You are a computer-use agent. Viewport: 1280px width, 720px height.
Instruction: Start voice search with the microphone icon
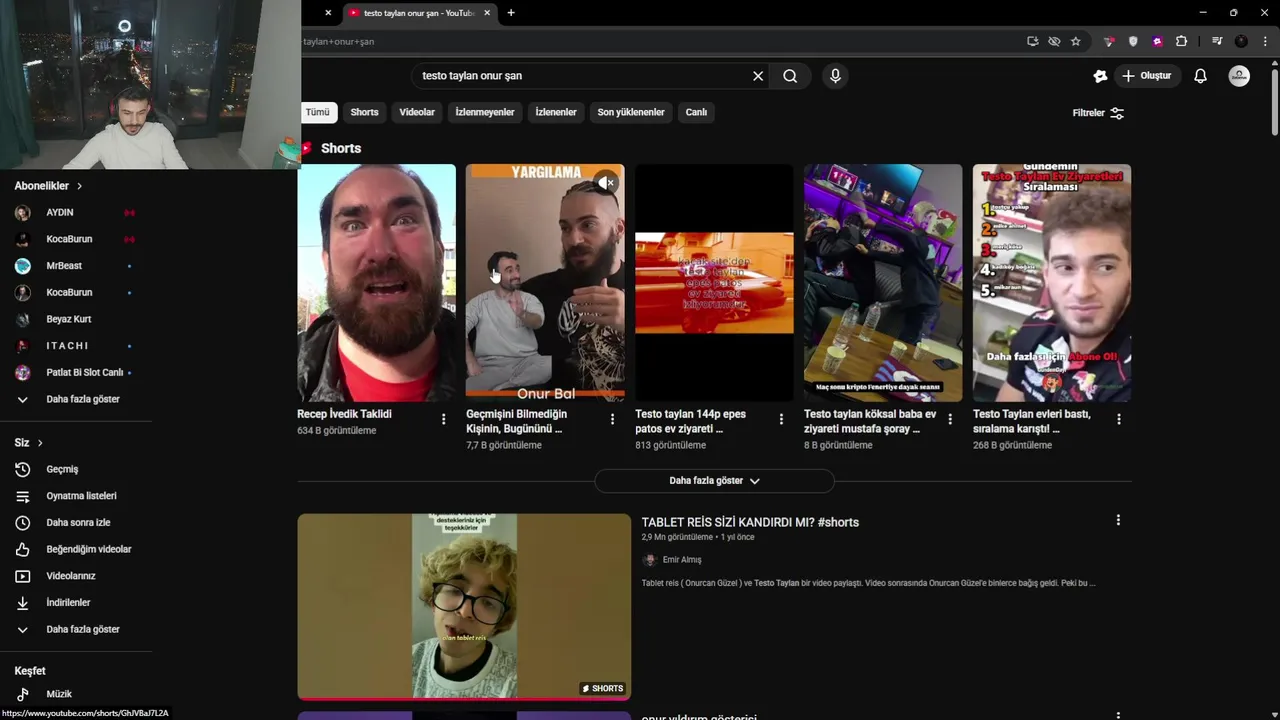click(835, 76)
